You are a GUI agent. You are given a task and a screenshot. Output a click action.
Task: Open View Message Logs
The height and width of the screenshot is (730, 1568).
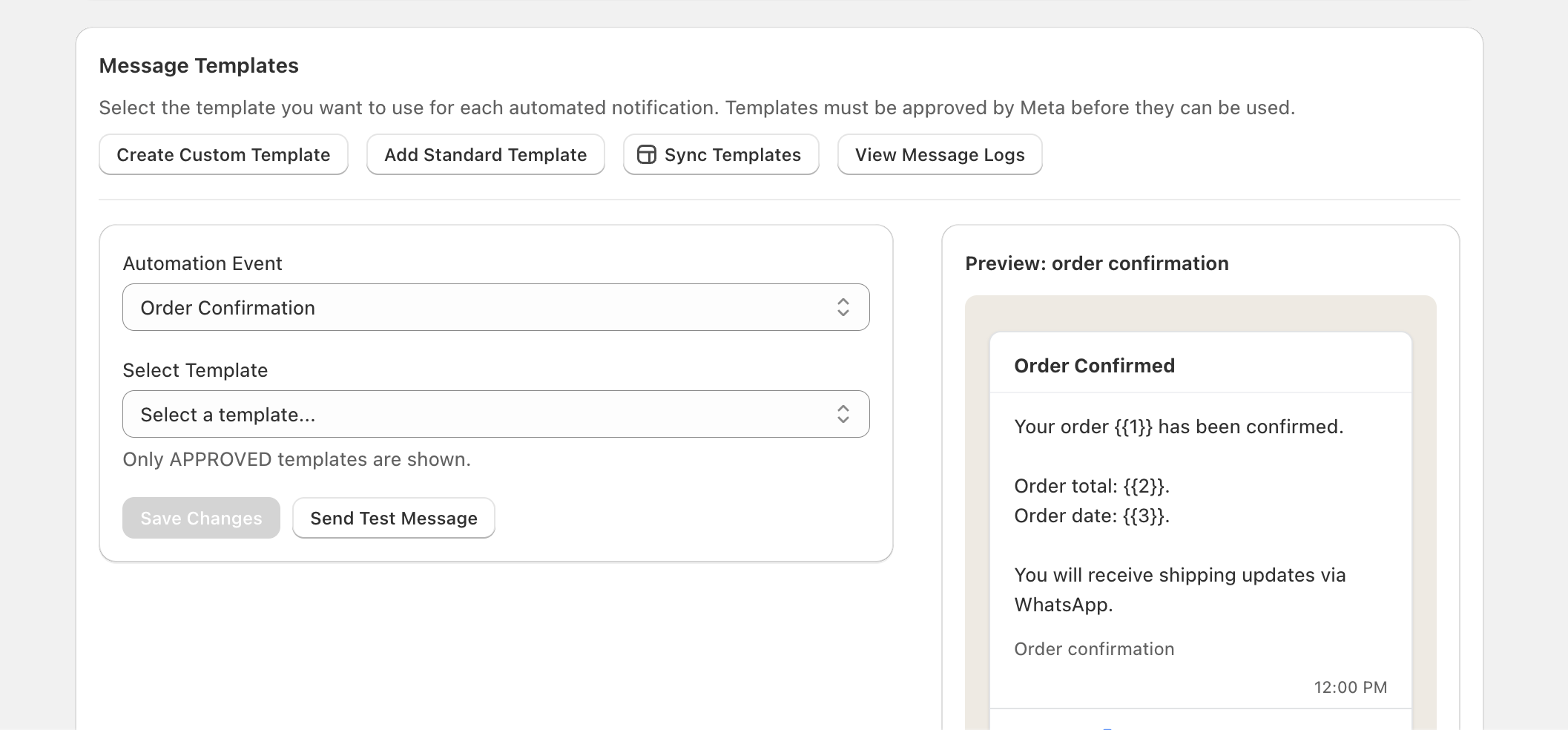[x=939, y=154]
